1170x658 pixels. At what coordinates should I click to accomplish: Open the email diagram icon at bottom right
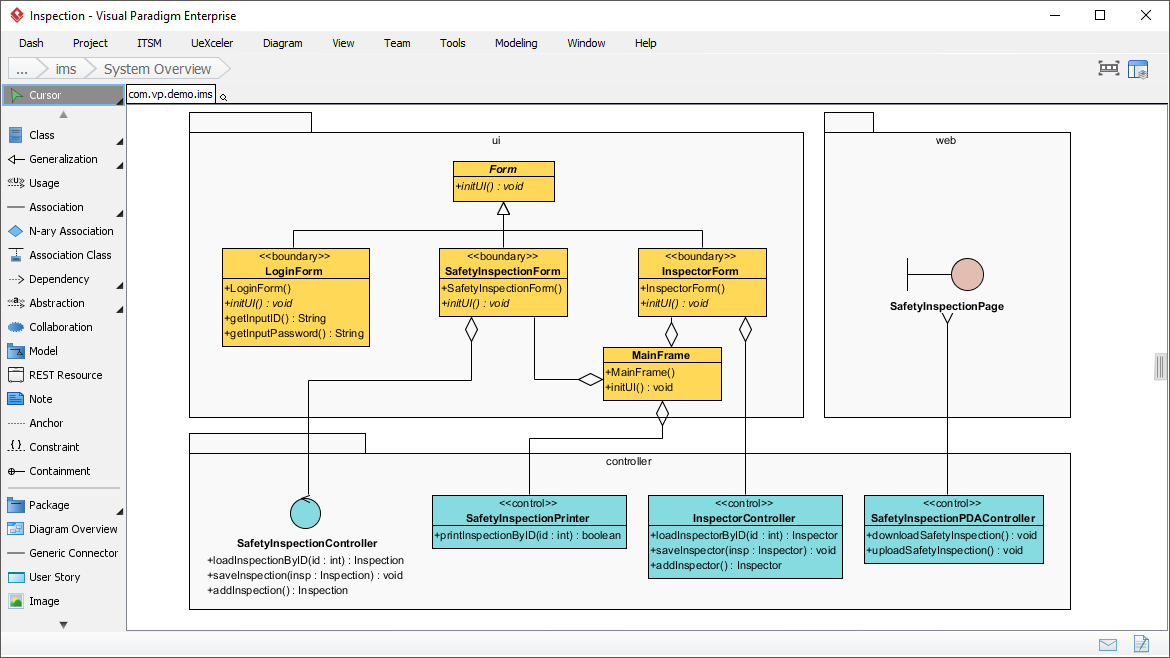1107,645
